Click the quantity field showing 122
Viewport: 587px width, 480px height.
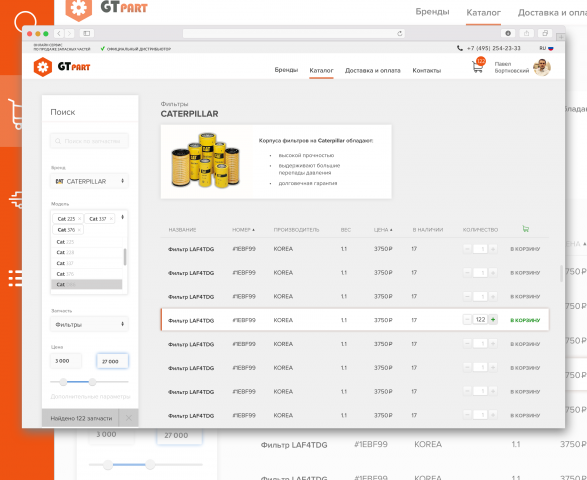(x=480, y=319)
